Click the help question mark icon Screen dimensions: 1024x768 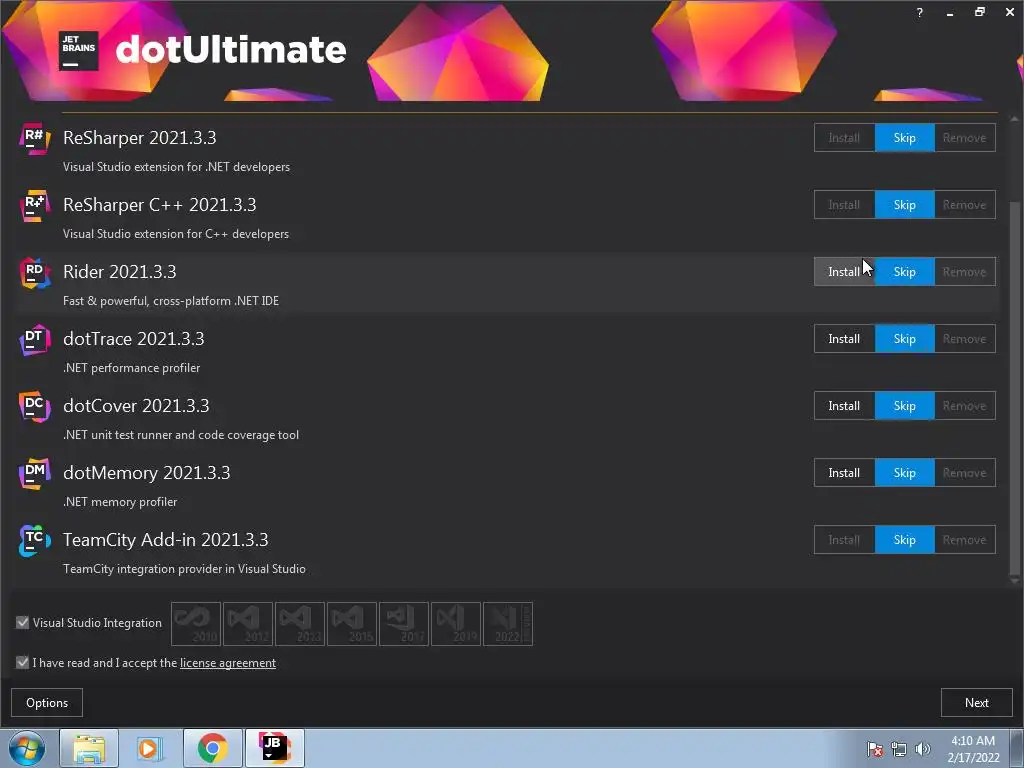click(920, 12)
